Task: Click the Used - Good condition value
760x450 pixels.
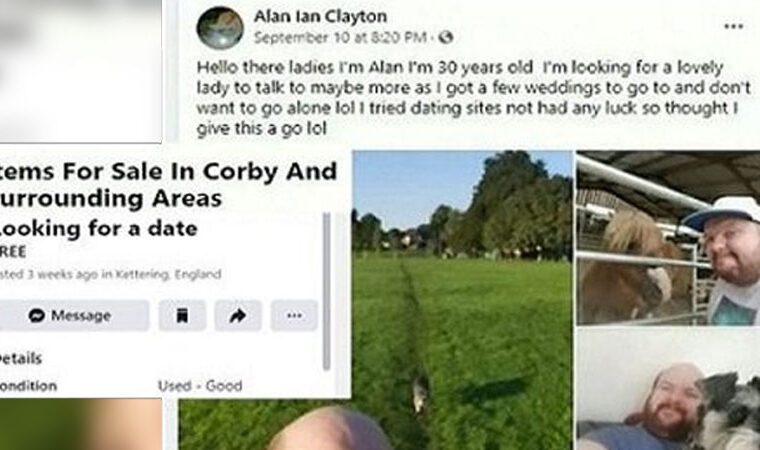Action: tap(200, 386)
